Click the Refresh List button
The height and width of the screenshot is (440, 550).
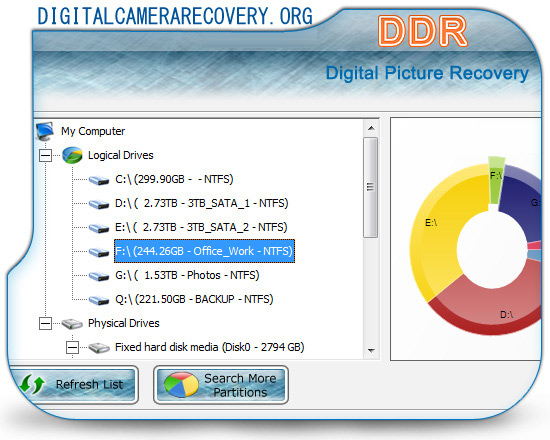point(74,385)
